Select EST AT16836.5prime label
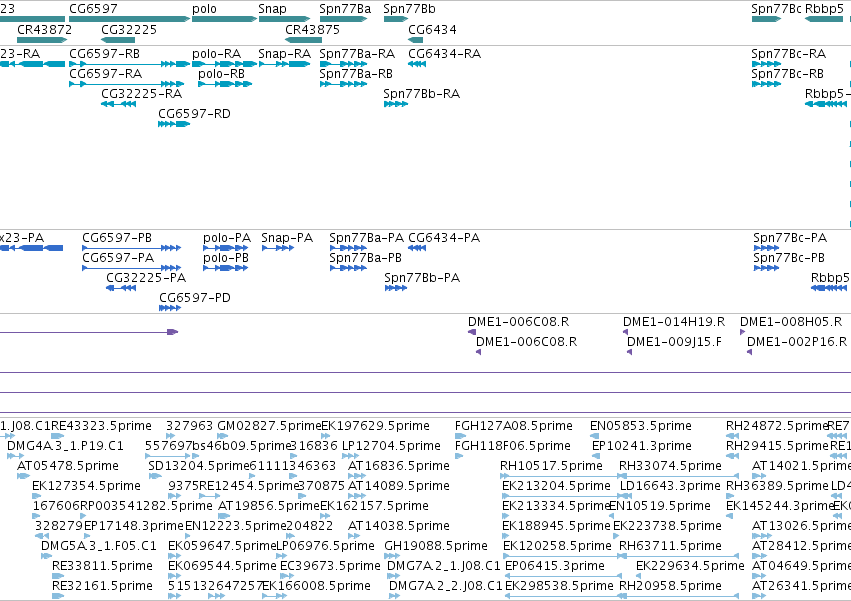Image resolution: width=851 pixels, height=601 pixels. [399, 466]
